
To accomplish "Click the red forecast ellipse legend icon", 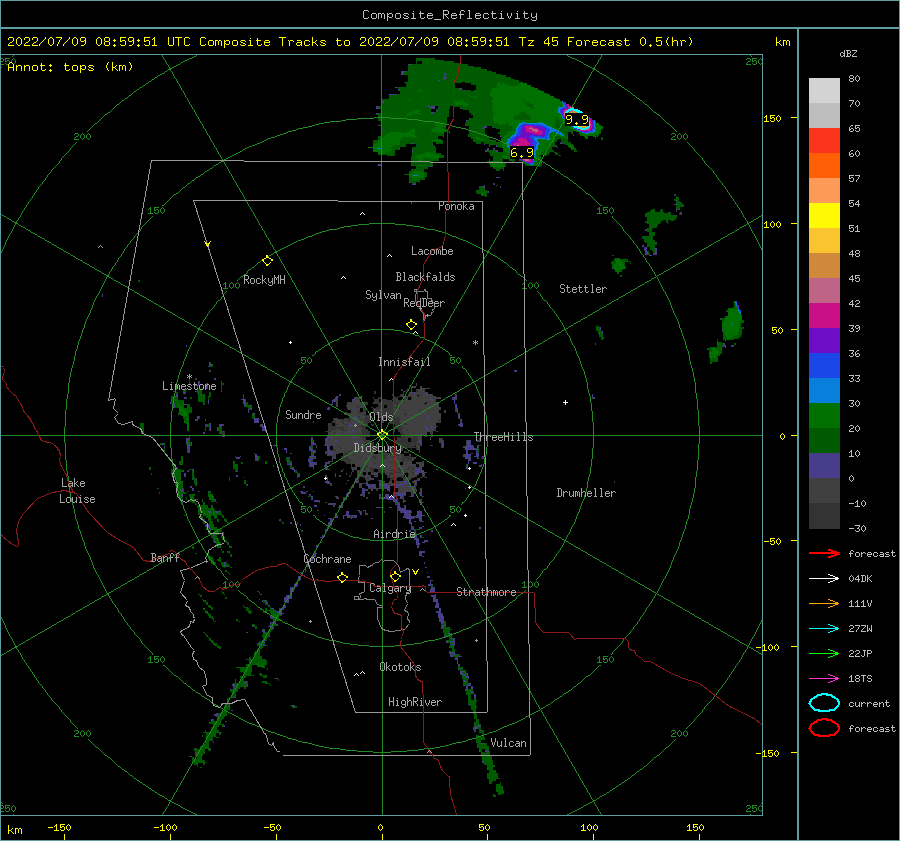I will 824,728.
